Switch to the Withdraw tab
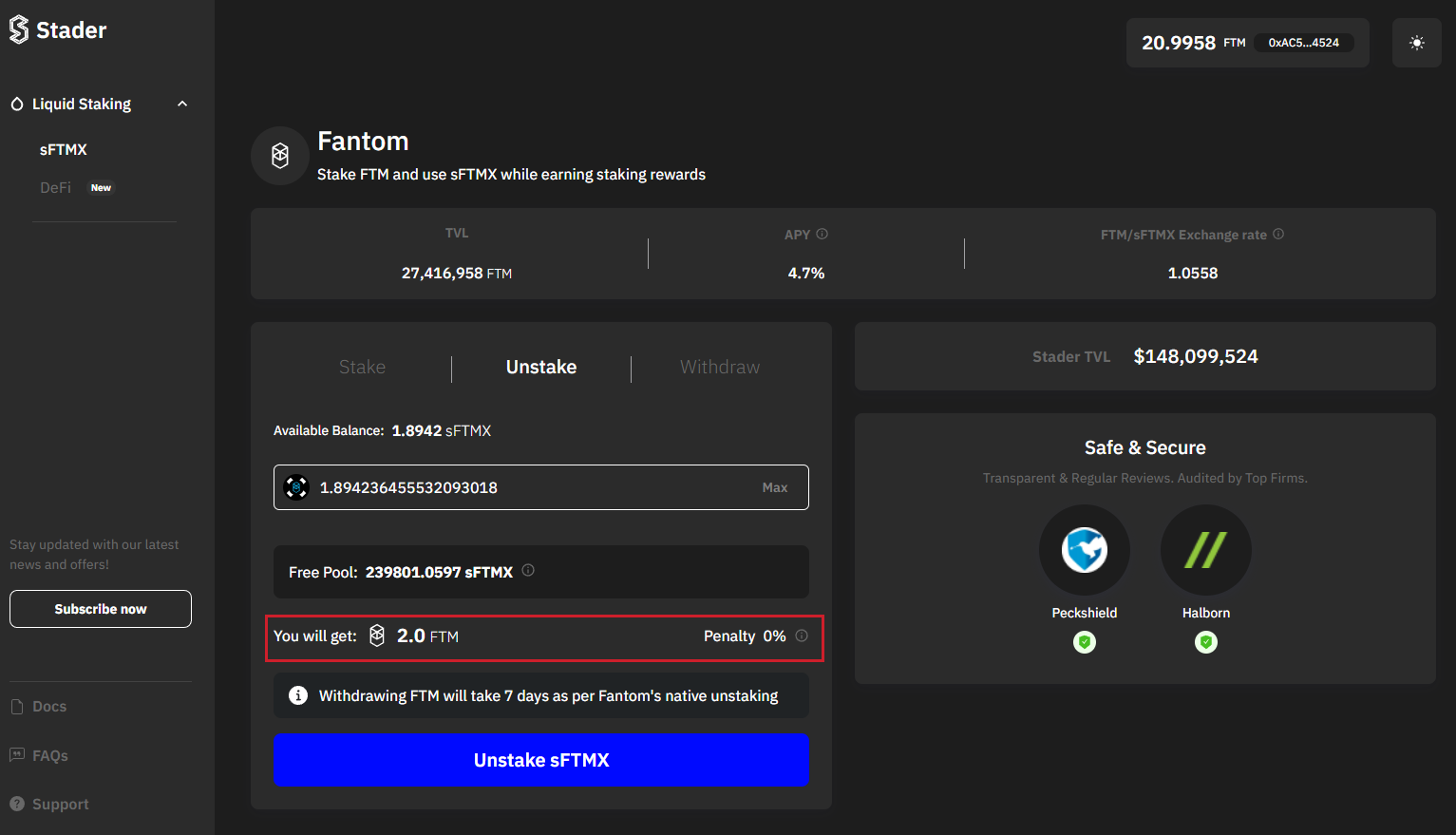Image resolution: width=1456 pixels, height=835 pixels. coord(719,367)
